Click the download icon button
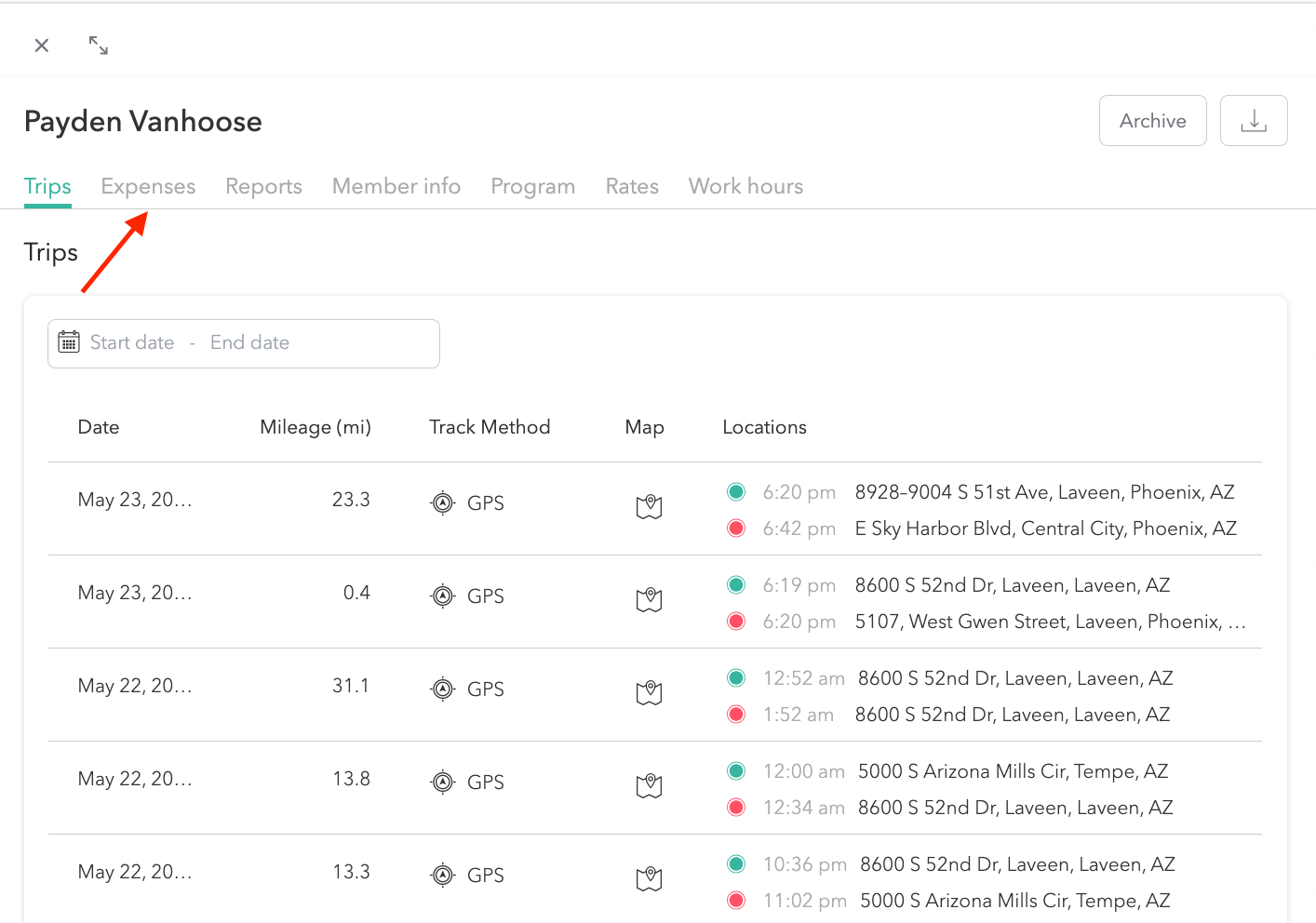 click(x=1253, y=121)
